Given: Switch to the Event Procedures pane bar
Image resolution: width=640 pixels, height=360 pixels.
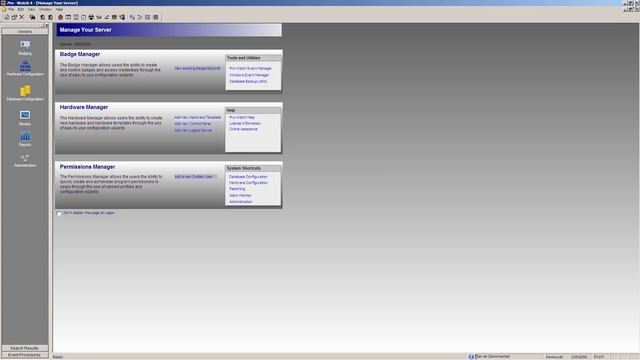Looking at the screenshot, I should [24, 355].
